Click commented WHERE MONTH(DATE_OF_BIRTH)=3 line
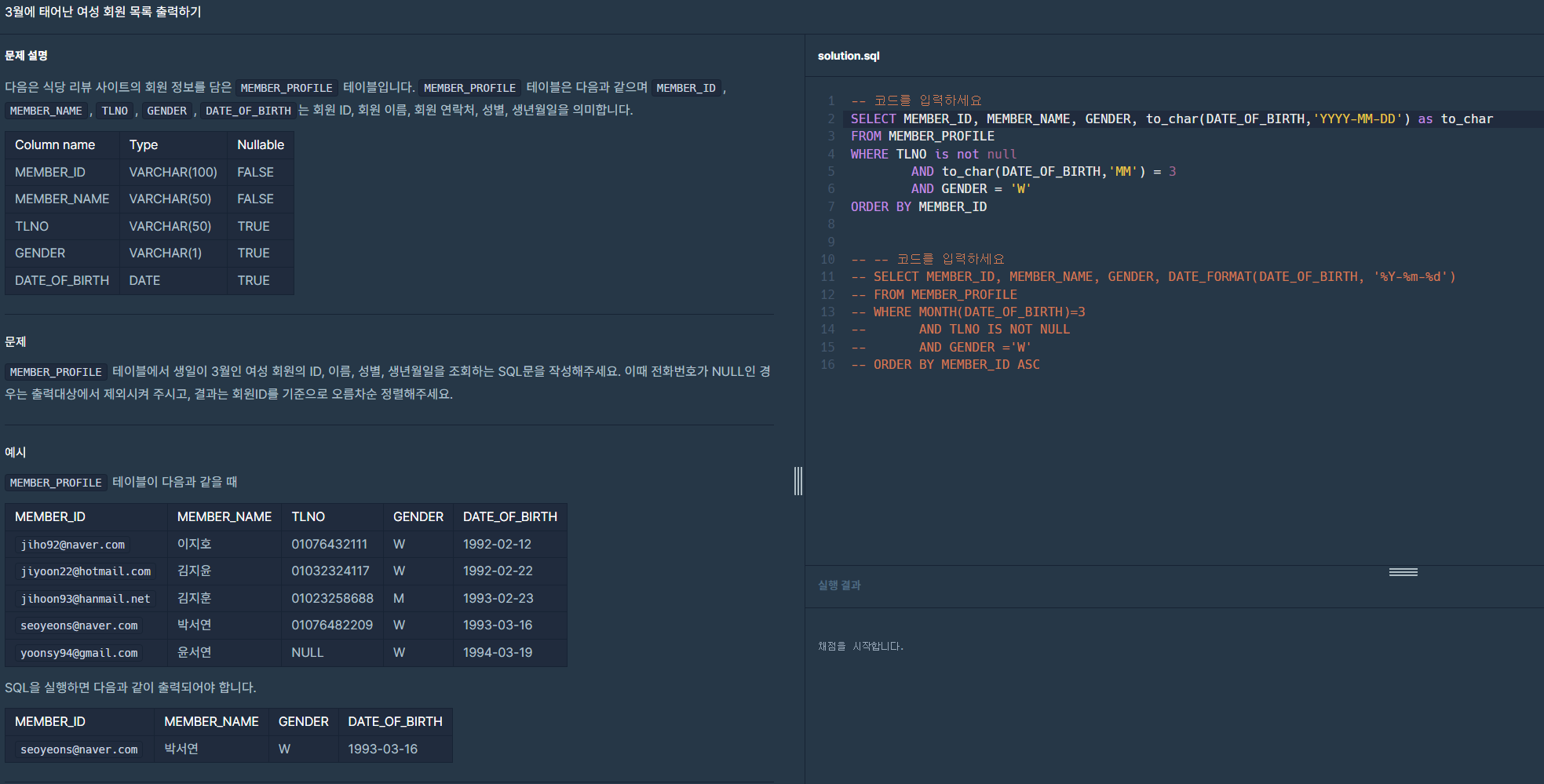The image size is (1544, 784). point(968,312)
